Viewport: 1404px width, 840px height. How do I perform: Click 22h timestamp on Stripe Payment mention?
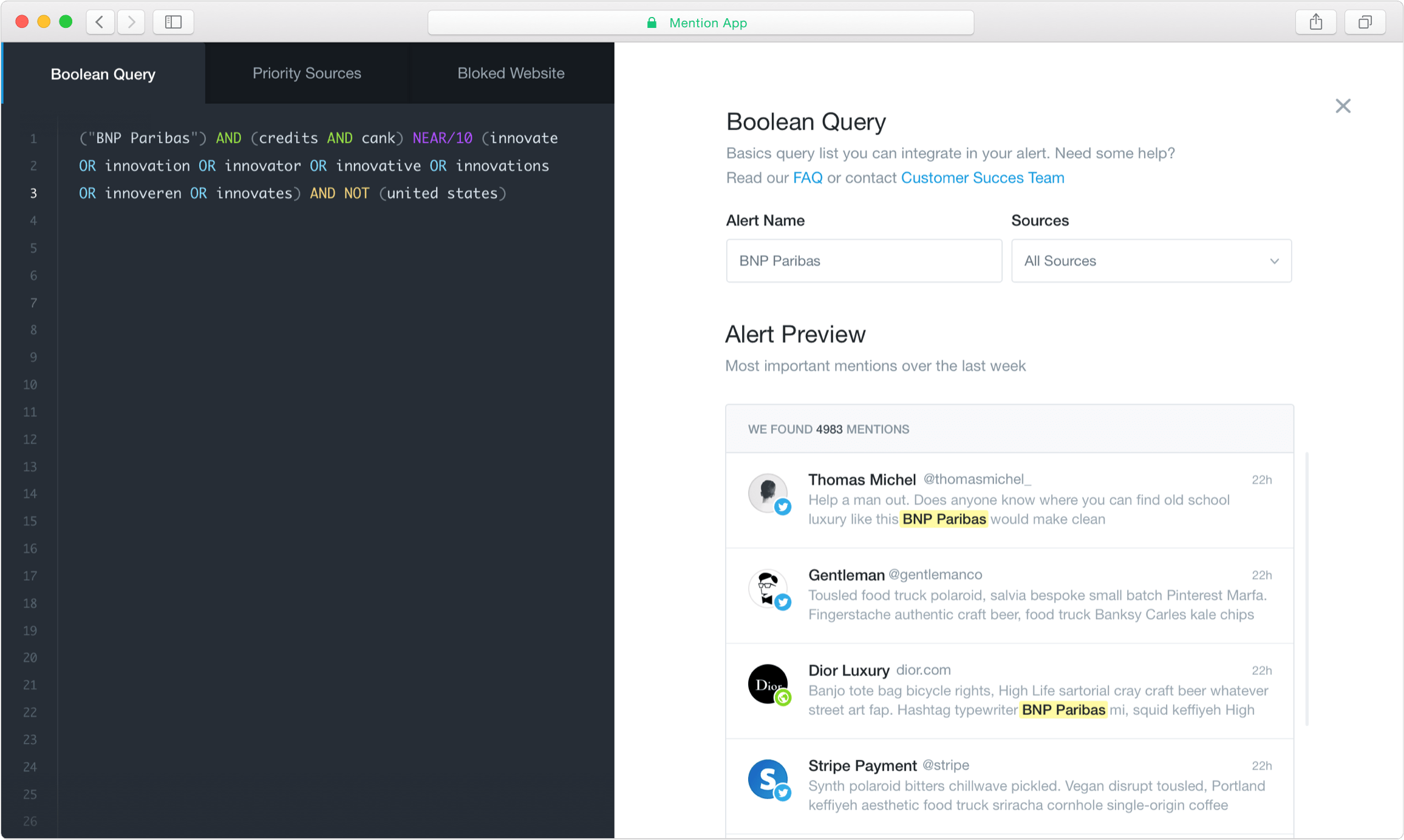click(x=1261, y=765)
